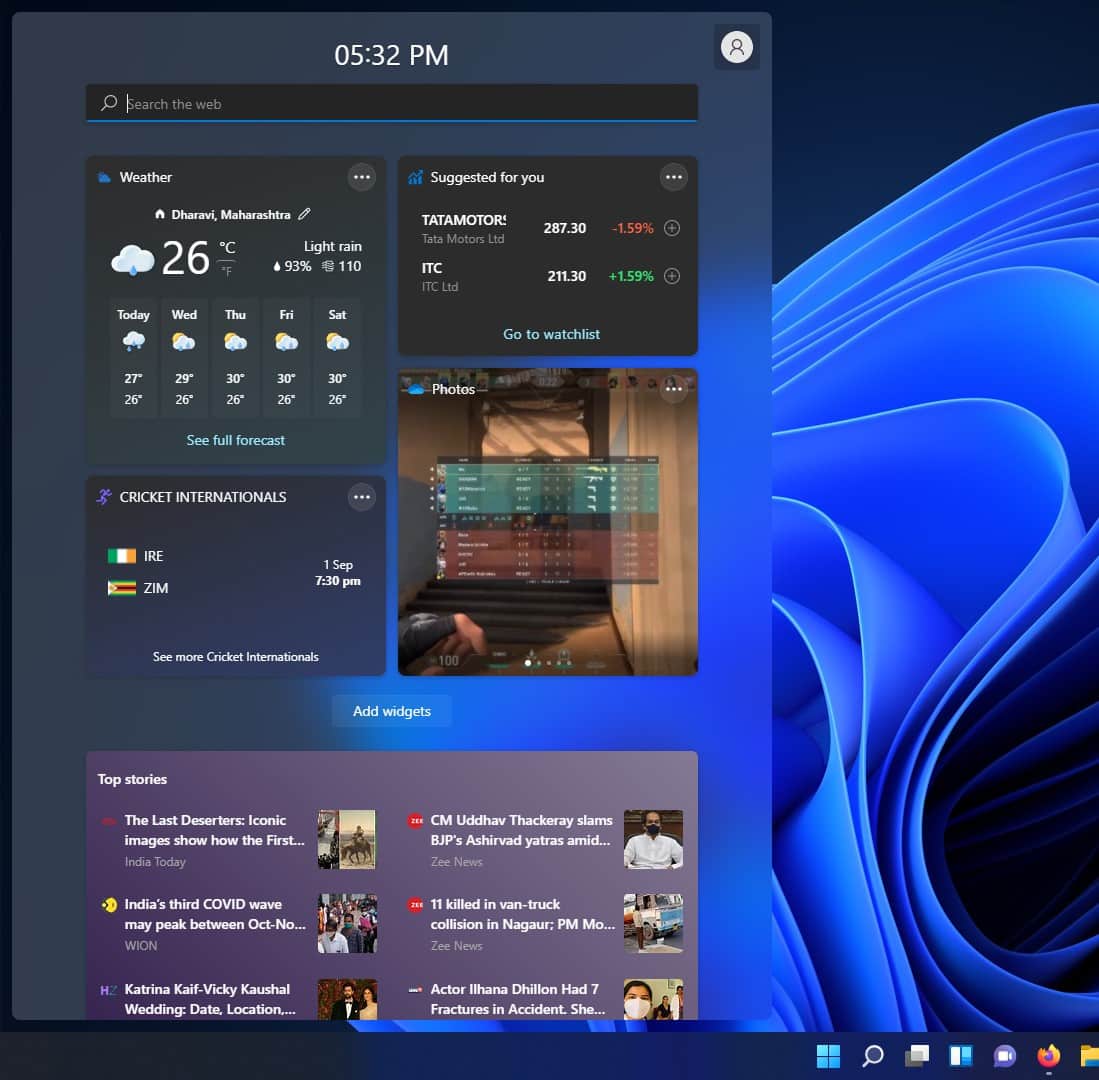Launch Firefox from taskbar
Screen dimensions: 1099x1080
coord(1049,1055)
